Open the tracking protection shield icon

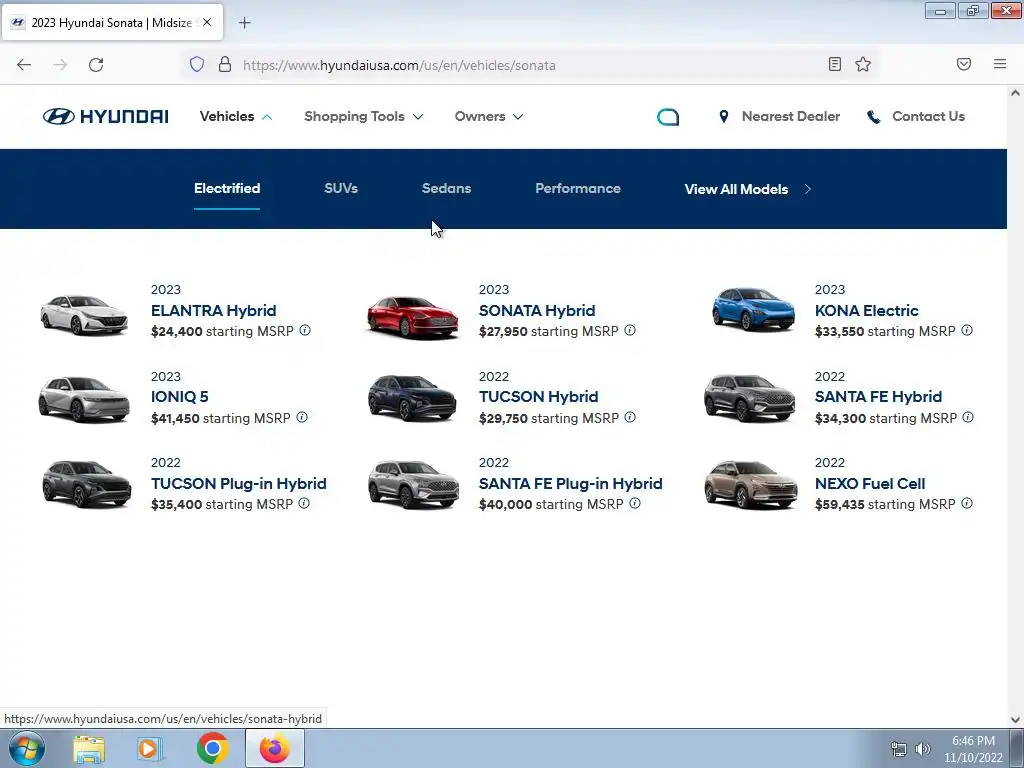197,64
